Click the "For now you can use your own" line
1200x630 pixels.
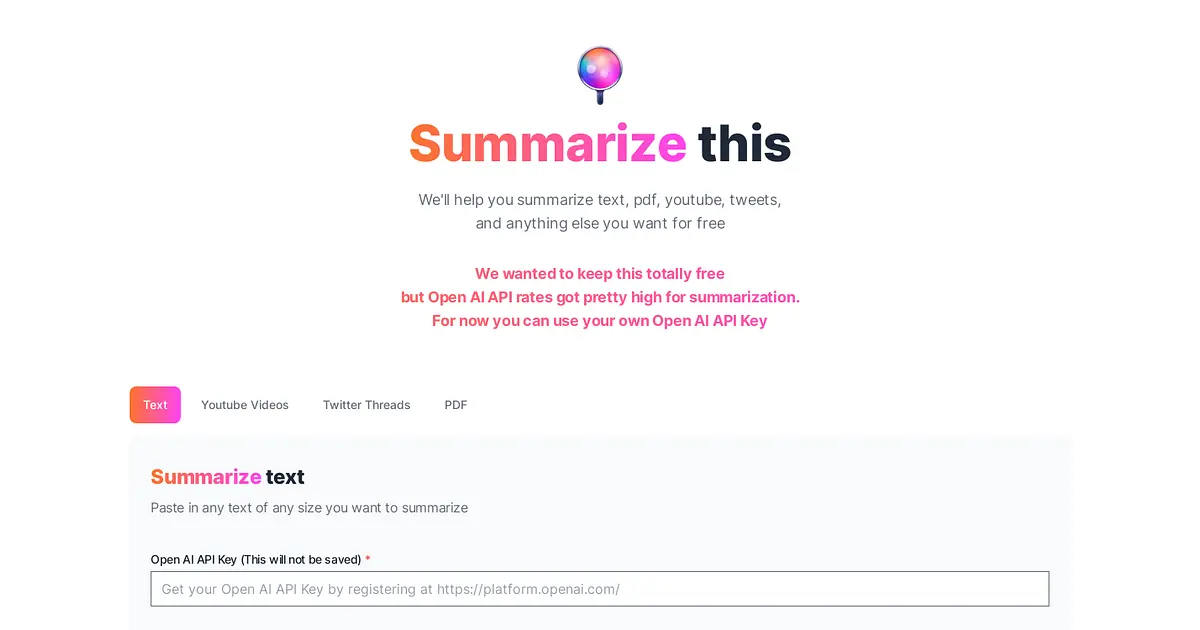600,321
